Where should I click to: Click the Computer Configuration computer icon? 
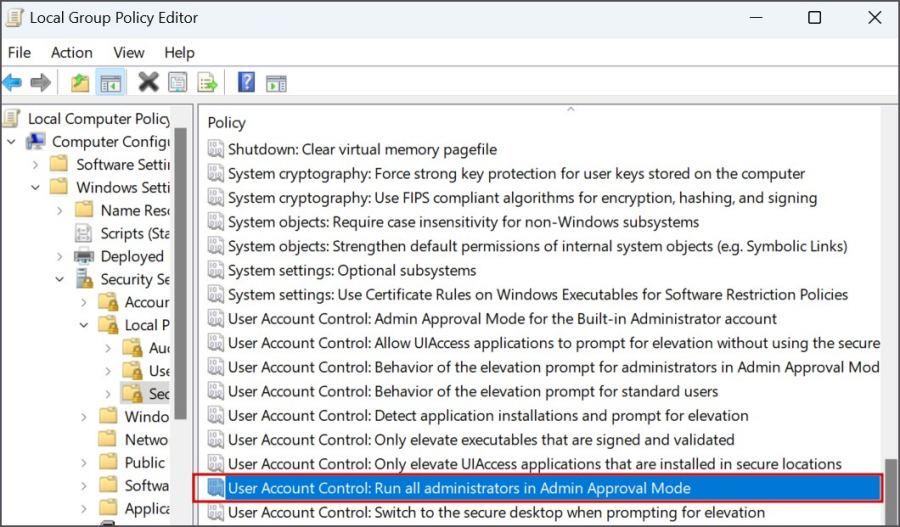coord(36,141)
